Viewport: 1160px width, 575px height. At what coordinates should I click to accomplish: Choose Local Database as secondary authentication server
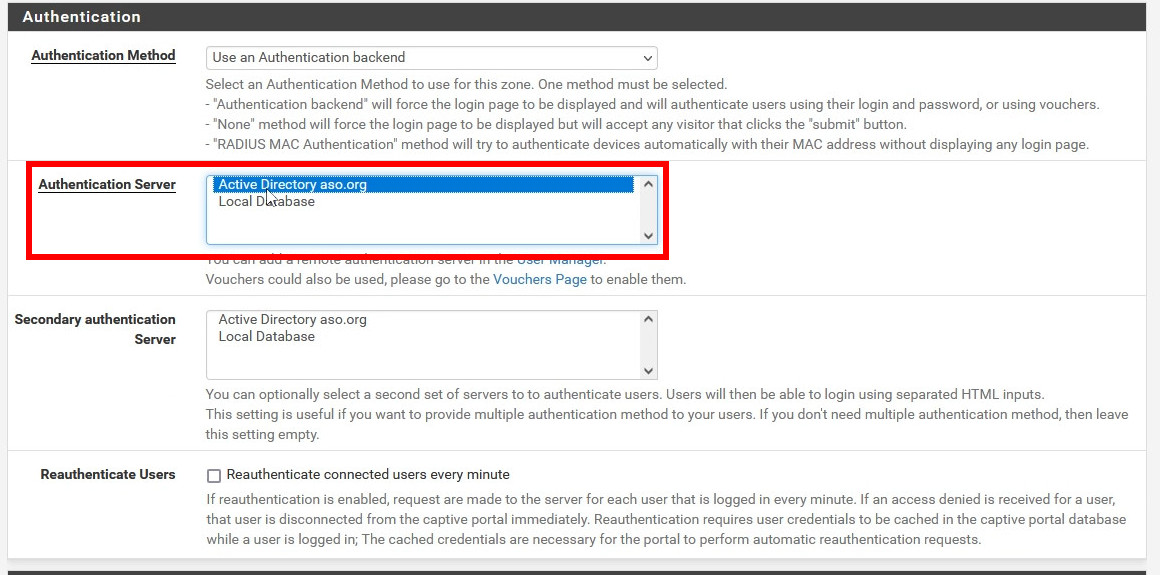pos(266,337)
